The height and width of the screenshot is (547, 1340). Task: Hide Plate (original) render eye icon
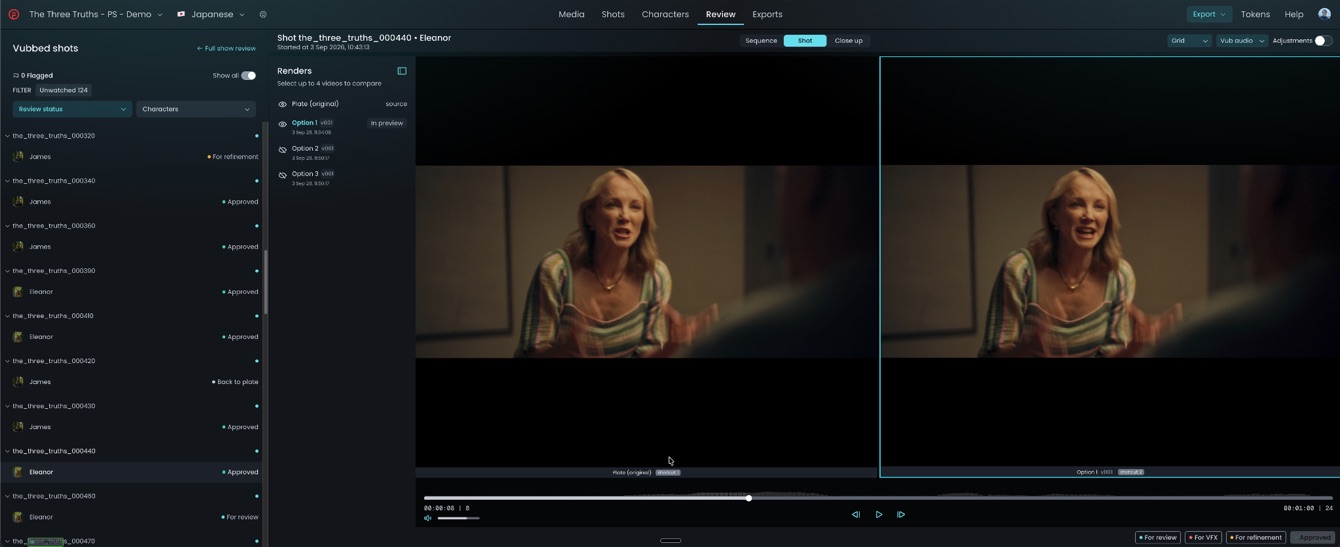click(283, 104)
